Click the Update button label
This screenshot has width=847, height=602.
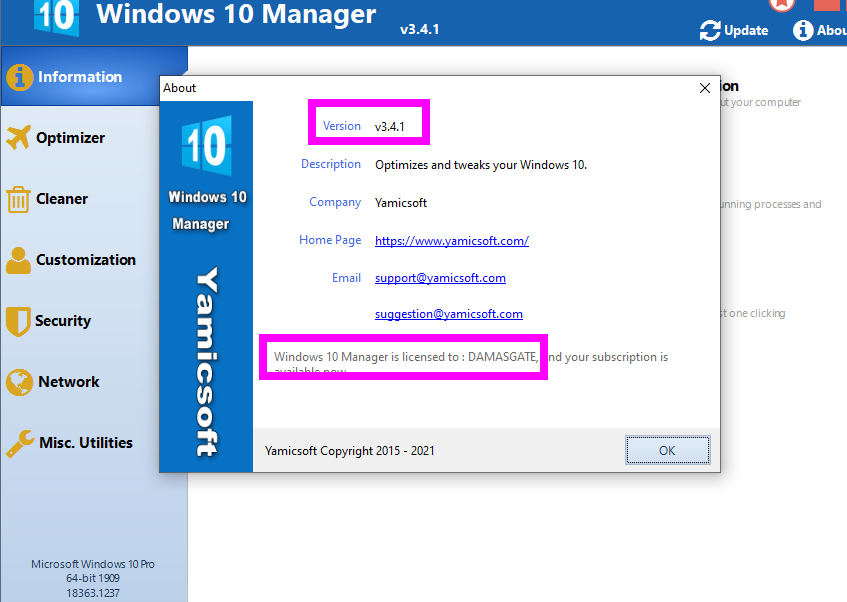point(746,30)
